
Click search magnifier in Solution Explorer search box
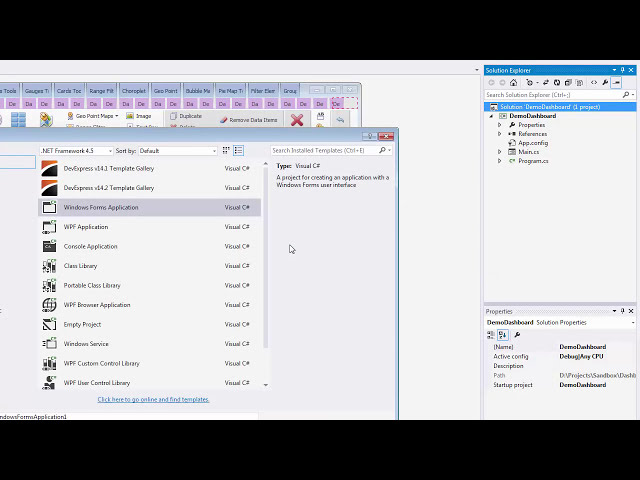(626, 95)
